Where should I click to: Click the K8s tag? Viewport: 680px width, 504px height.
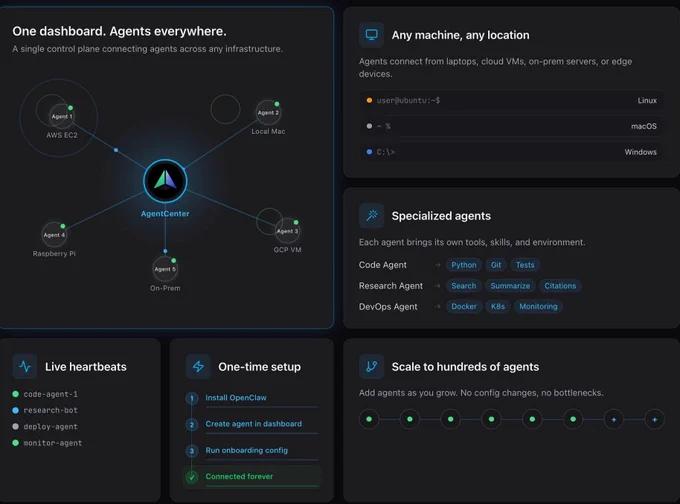(498, 306)
